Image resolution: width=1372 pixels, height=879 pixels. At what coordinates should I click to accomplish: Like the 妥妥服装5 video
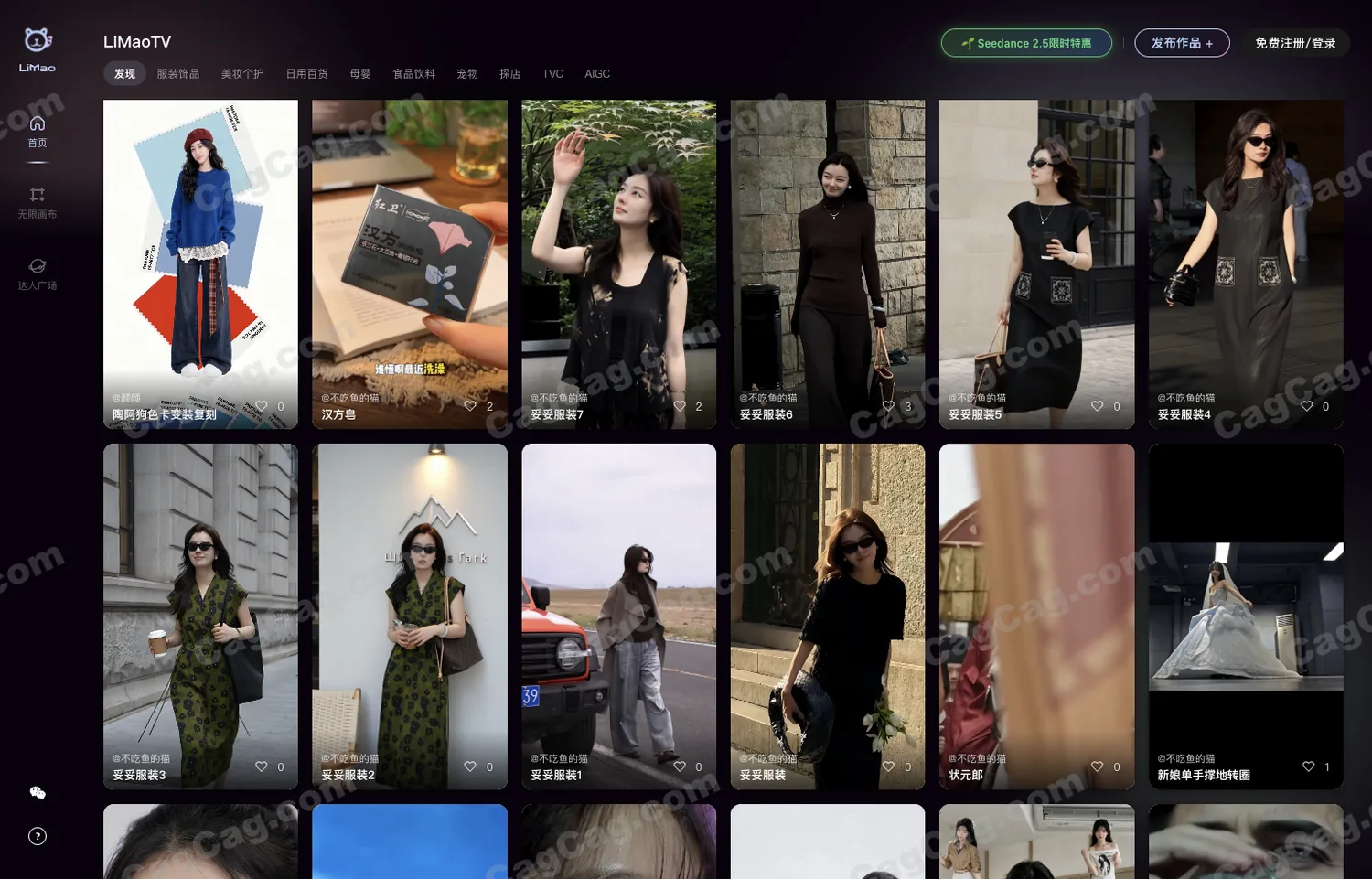[x=1098, y=406]
